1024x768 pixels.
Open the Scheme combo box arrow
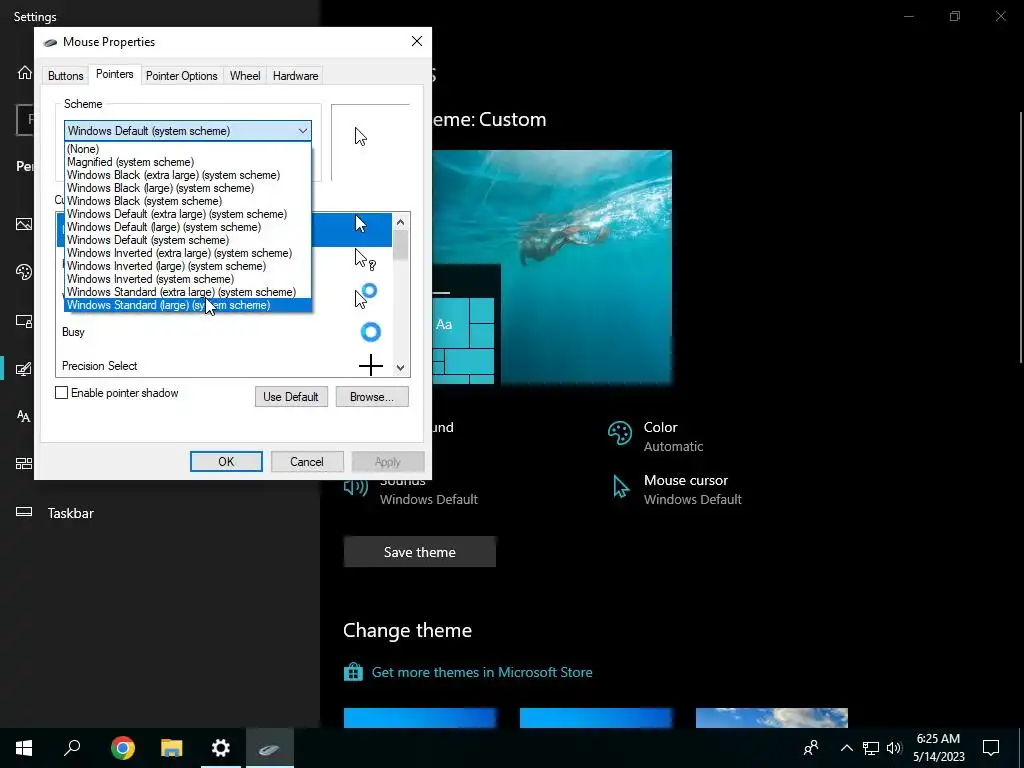[x=302, y=131]
